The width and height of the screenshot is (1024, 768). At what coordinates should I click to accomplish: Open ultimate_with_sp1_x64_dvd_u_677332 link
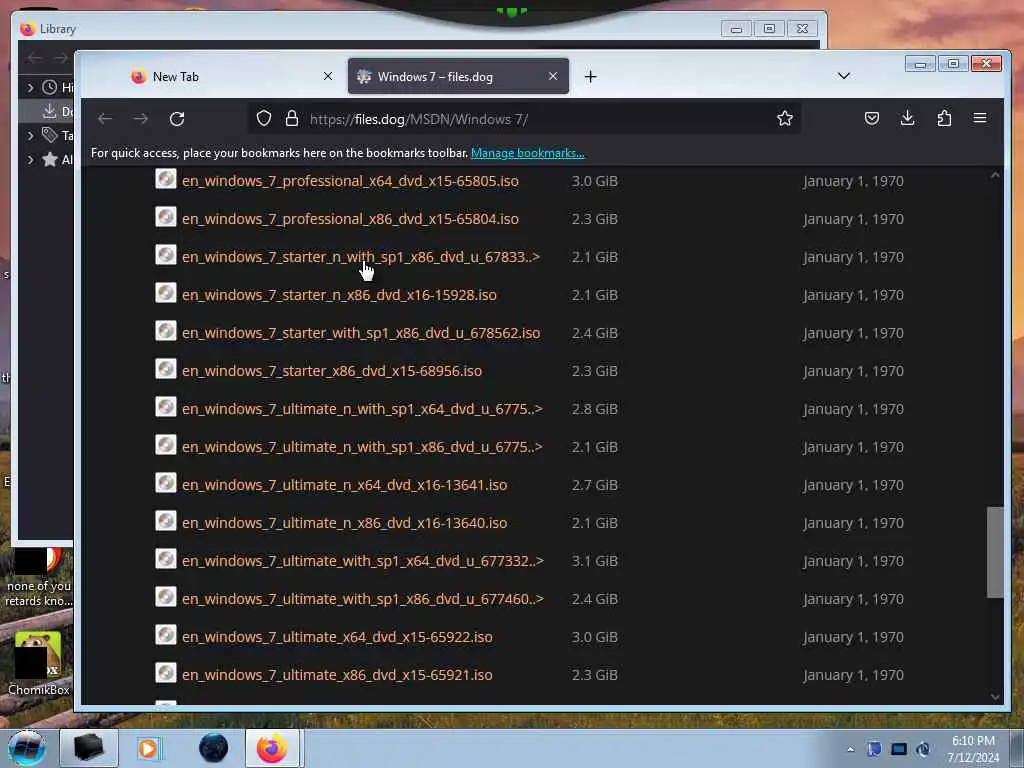pos(362,560)
